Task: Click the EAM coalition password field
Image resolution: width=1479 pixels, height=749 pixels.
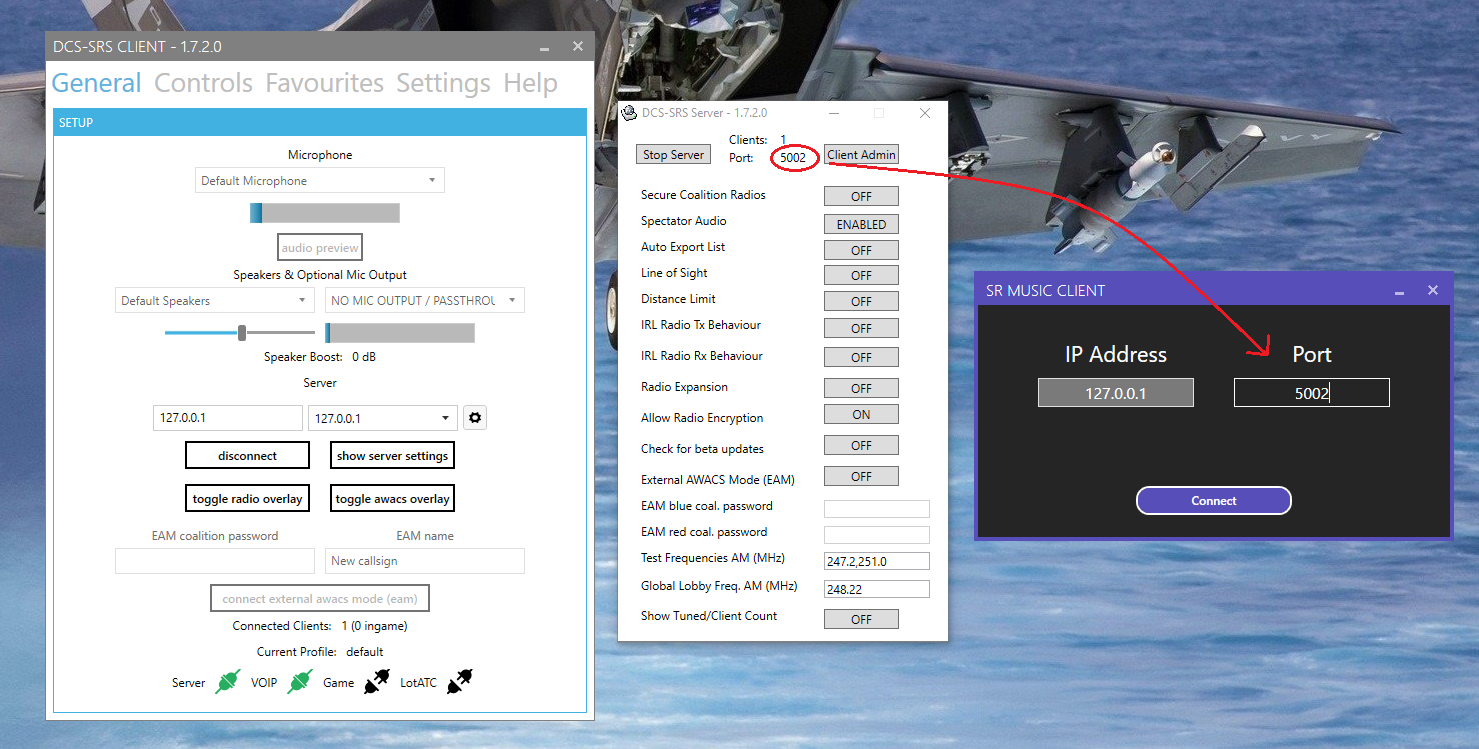Action: (x=215, y=561)
